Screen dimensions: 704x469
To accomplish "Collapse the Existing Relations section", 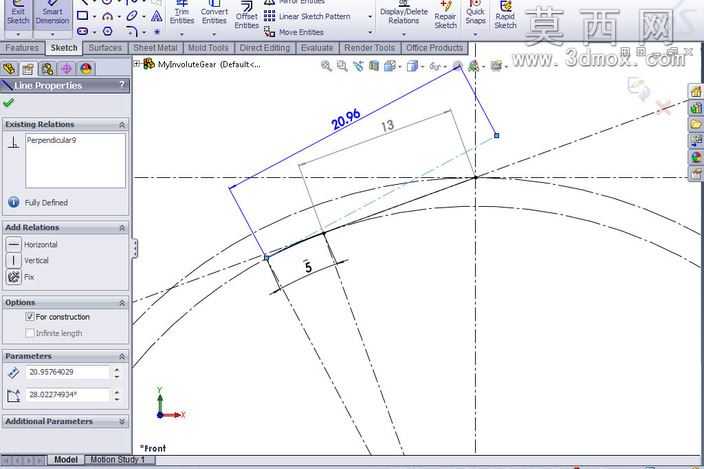I will point(122,125).
